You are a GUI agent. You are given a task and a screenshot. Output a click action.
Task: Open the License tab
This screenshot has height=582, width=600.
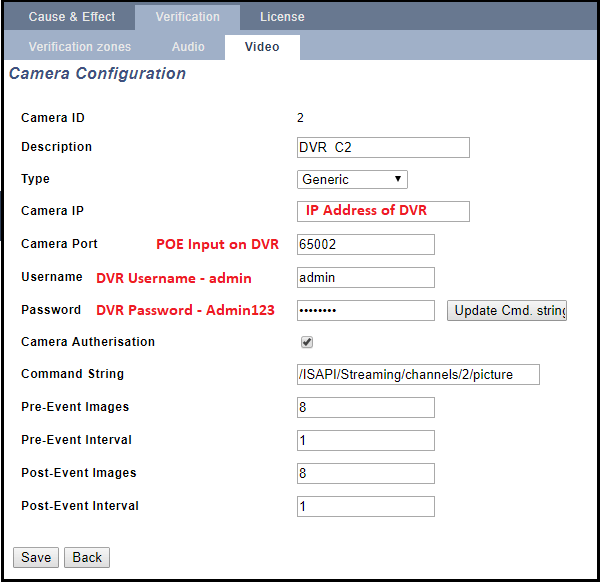coord(282,17)
